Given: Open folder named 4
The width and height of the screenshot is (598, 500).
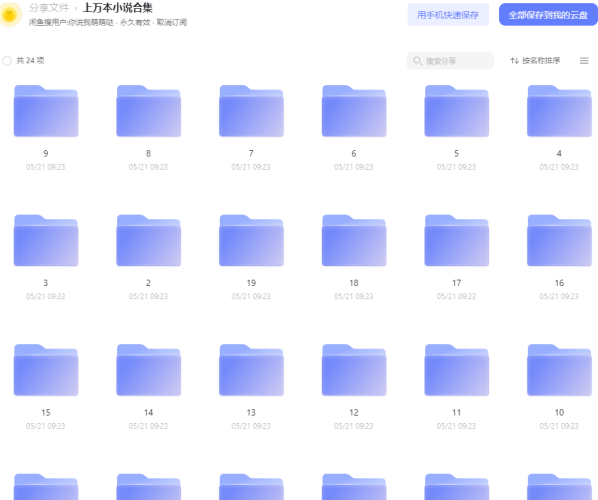Looking at the screenshot, I should tap(559, 111).
